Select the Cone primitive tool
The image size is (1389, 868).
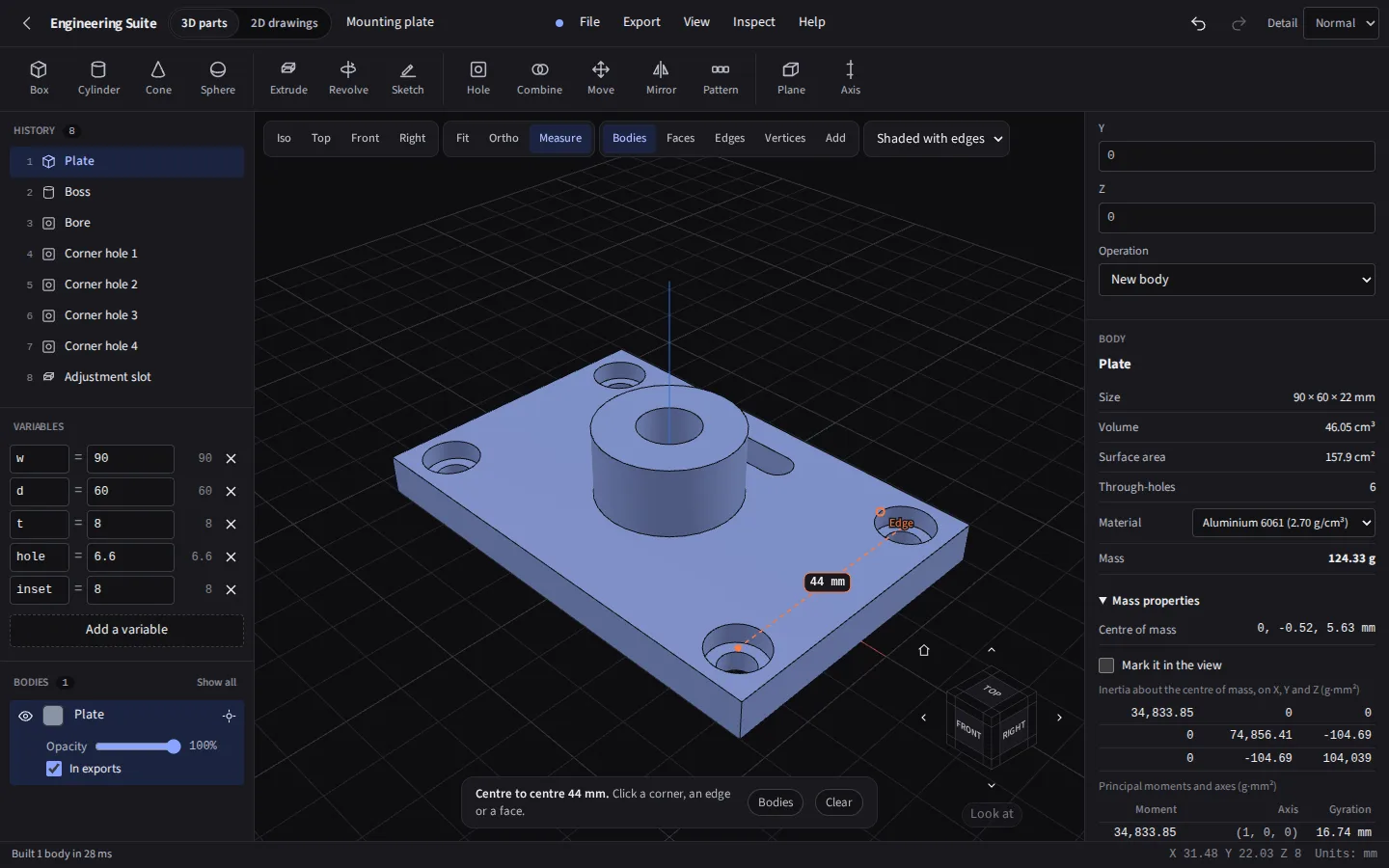[158, 78]
